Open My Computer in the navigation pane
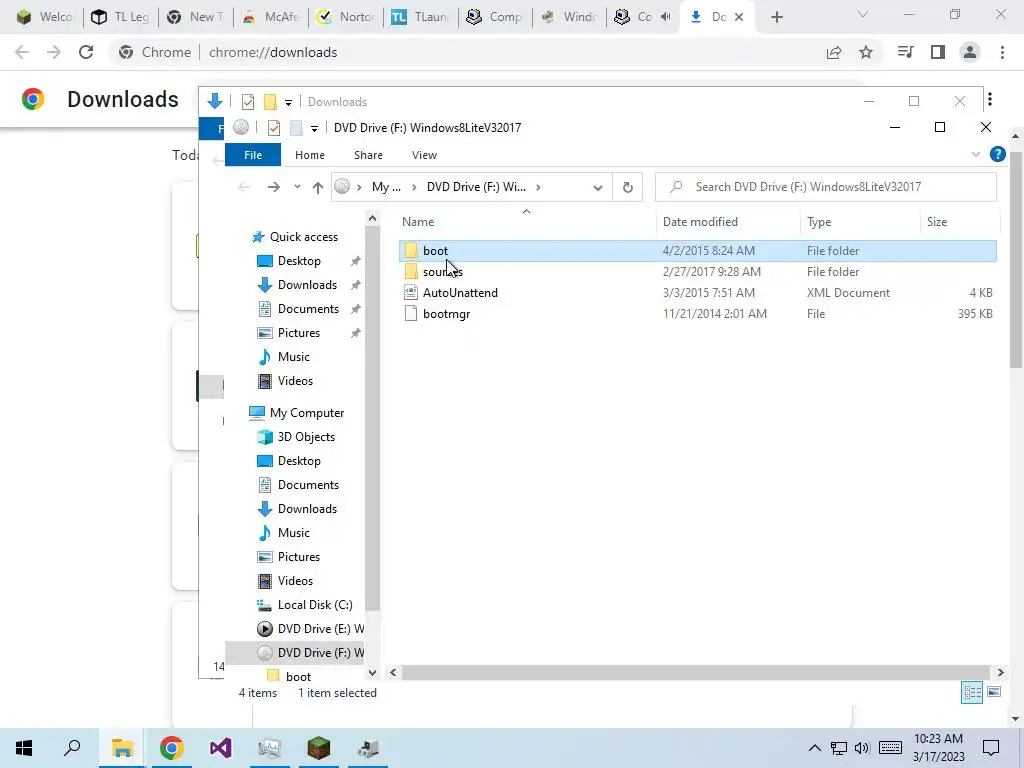This screenshot has height=768, width=1024. (x=306, y=413)
